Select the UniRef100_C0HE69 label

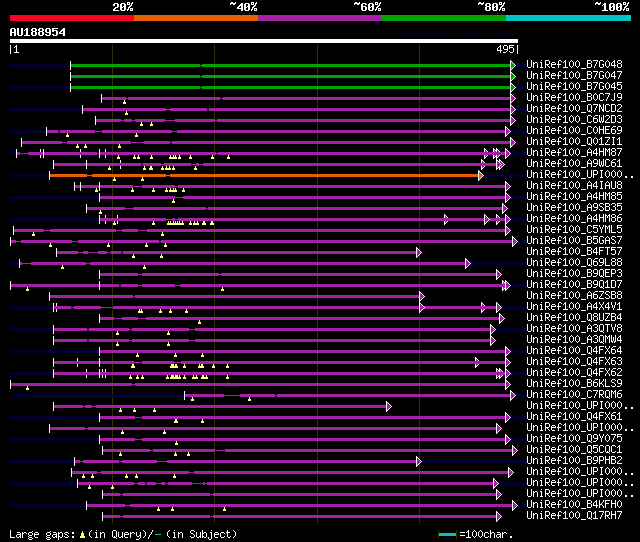tap(574, 130)
